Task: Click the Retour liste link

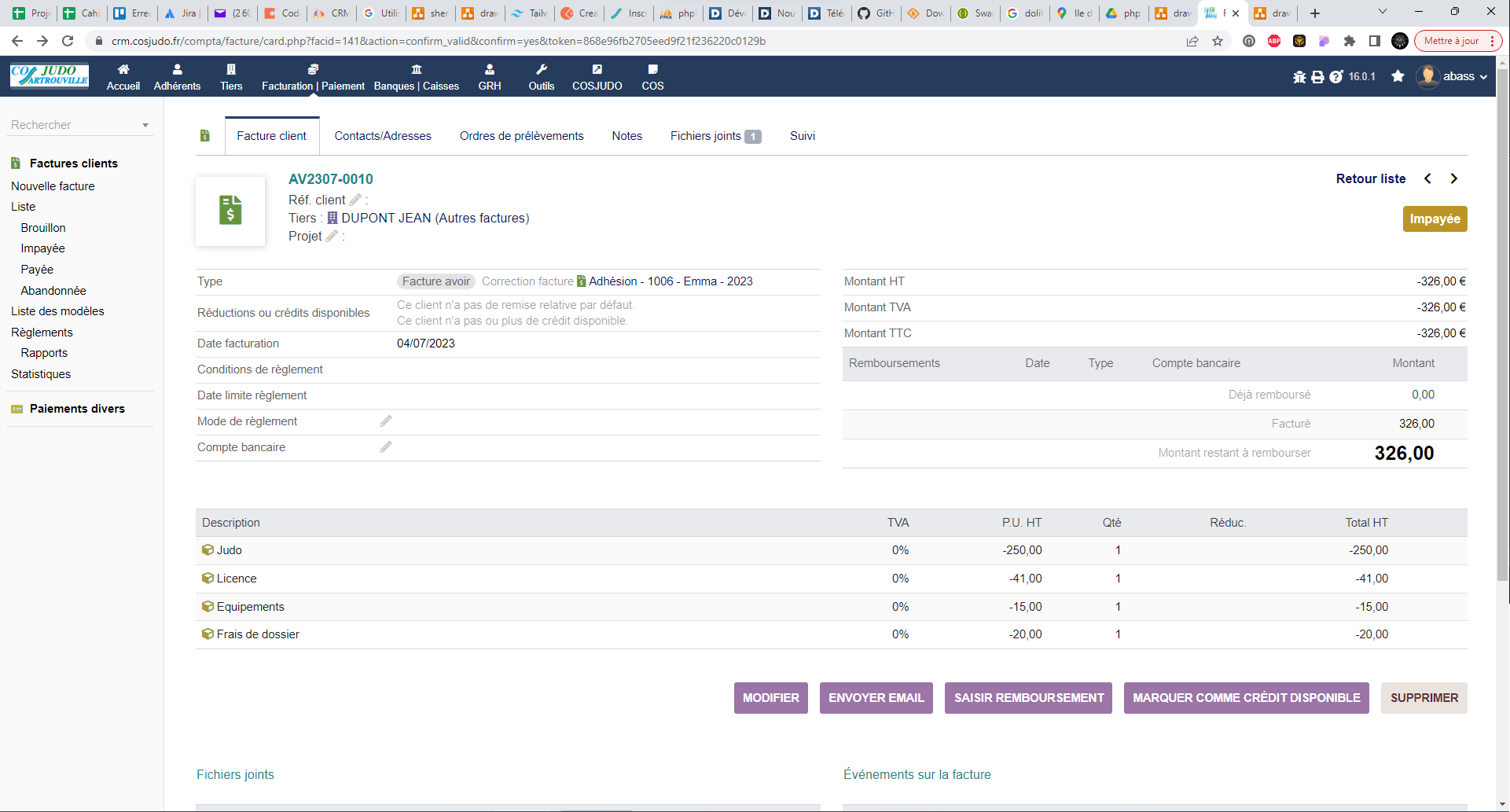Action: (x=1371, y=178)
